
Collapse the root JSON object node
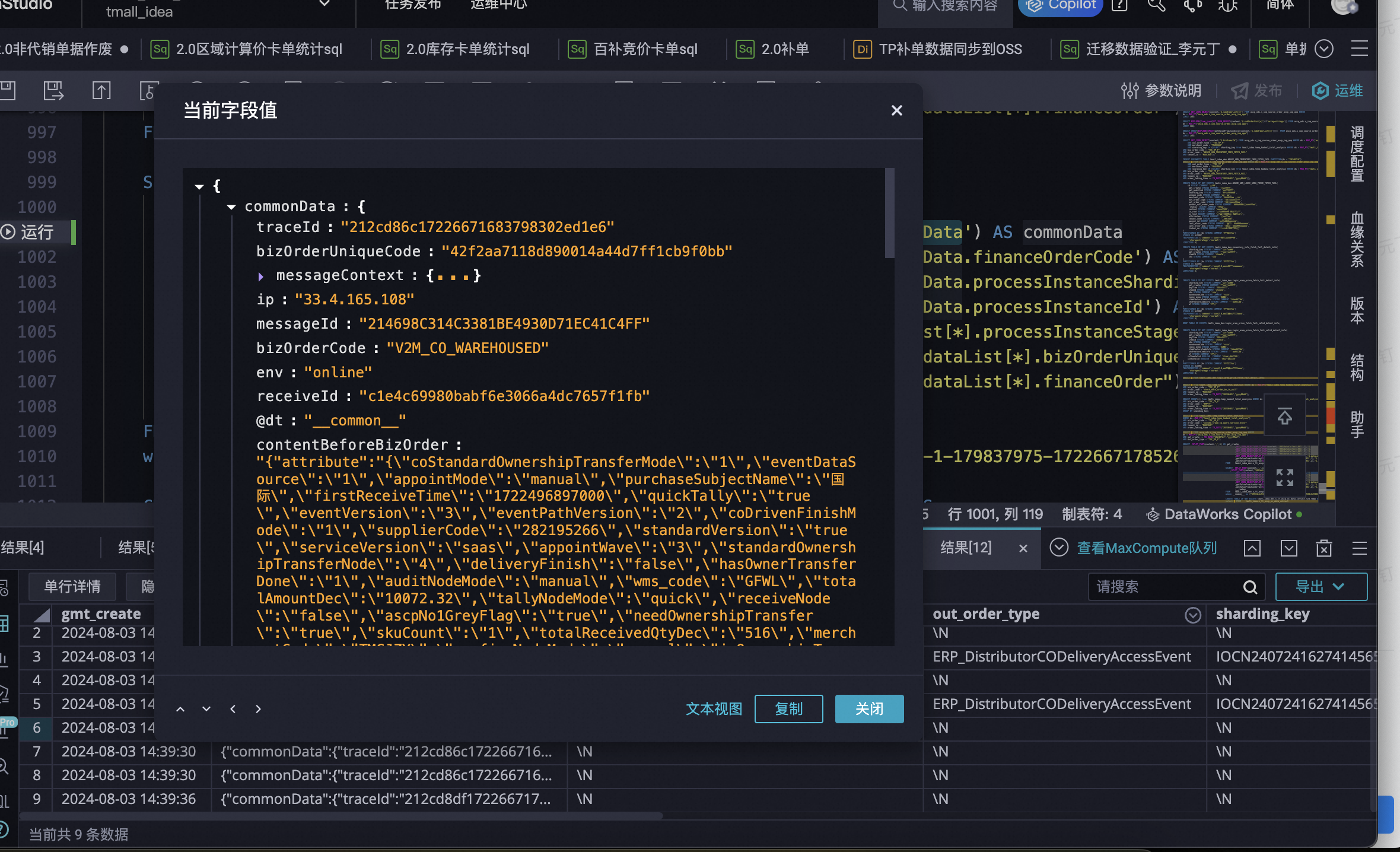coord(199,186)
